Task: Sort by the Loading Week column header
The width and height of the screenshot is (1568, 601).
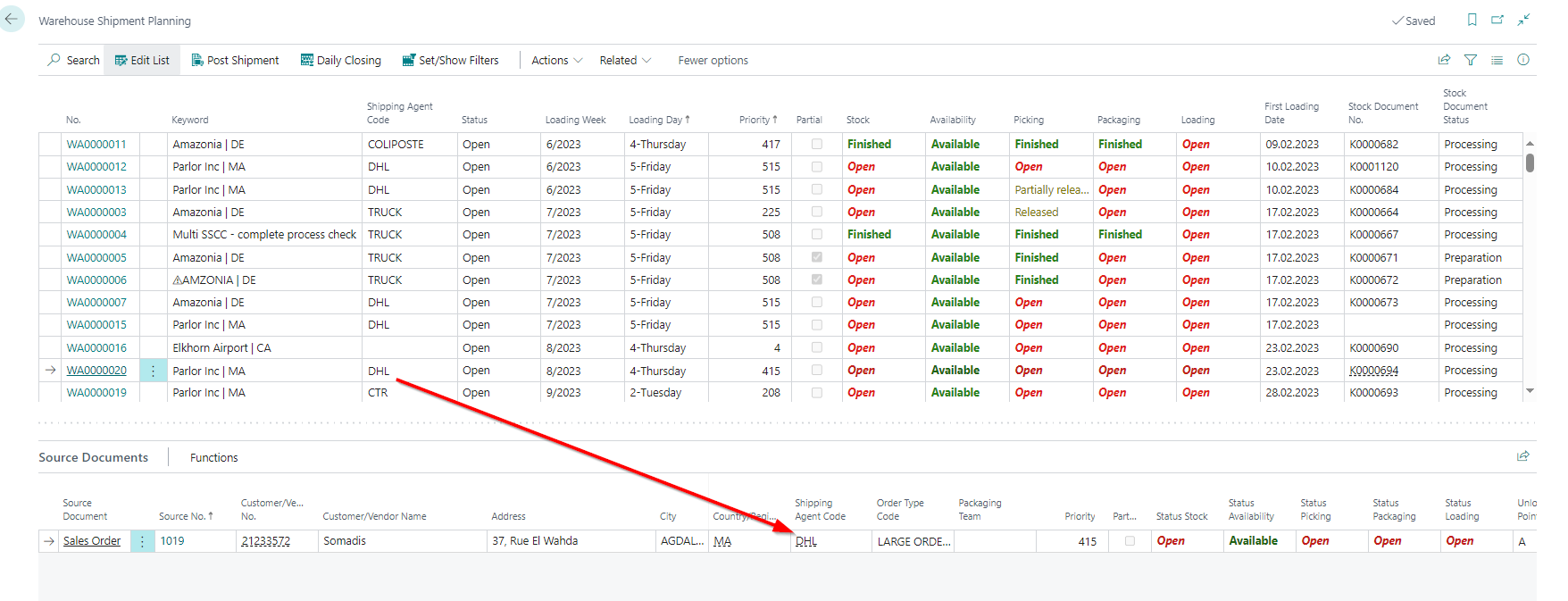Action: pos(575,120)
